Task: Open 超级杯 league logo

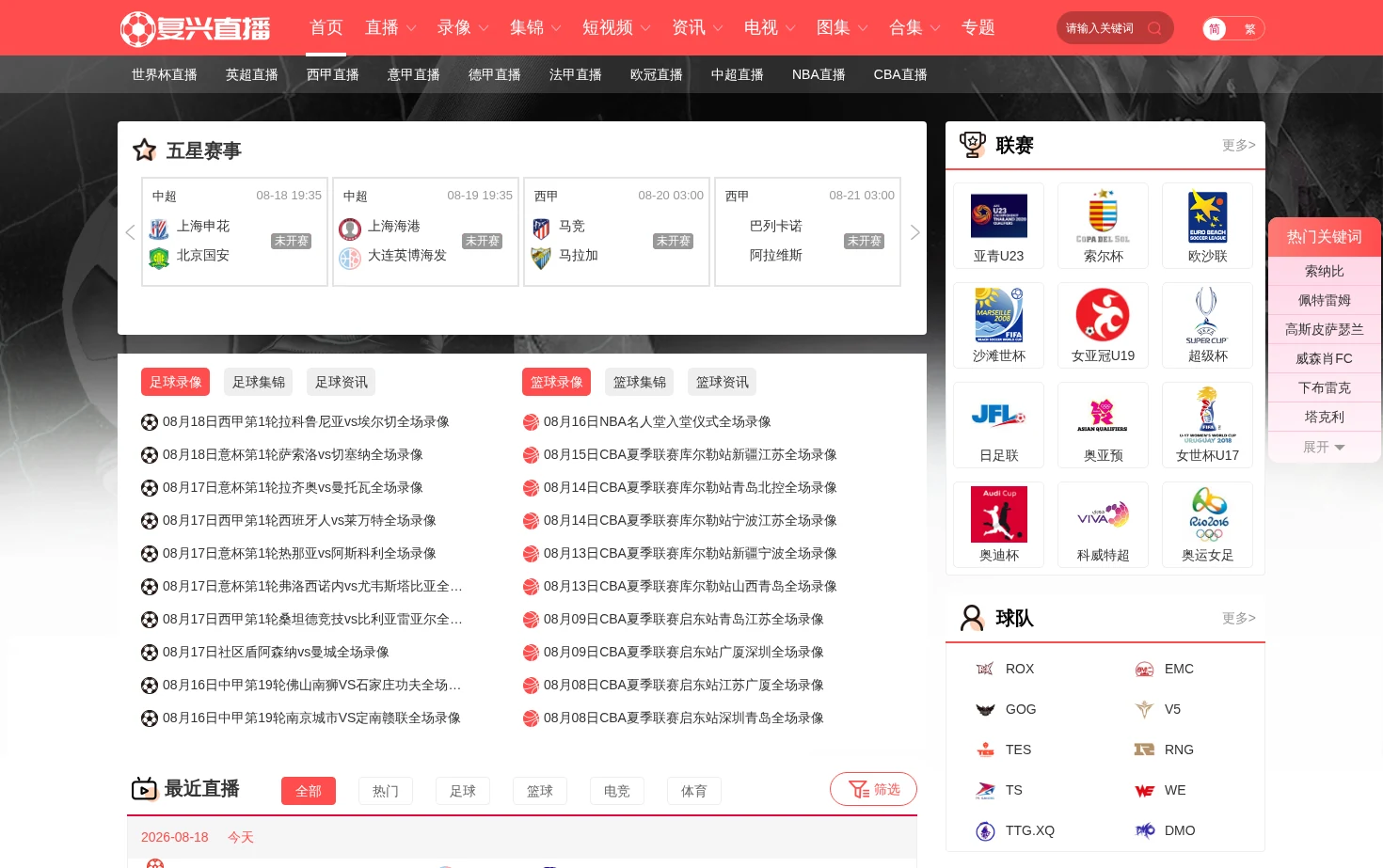Action: (x=1207, y=315)
